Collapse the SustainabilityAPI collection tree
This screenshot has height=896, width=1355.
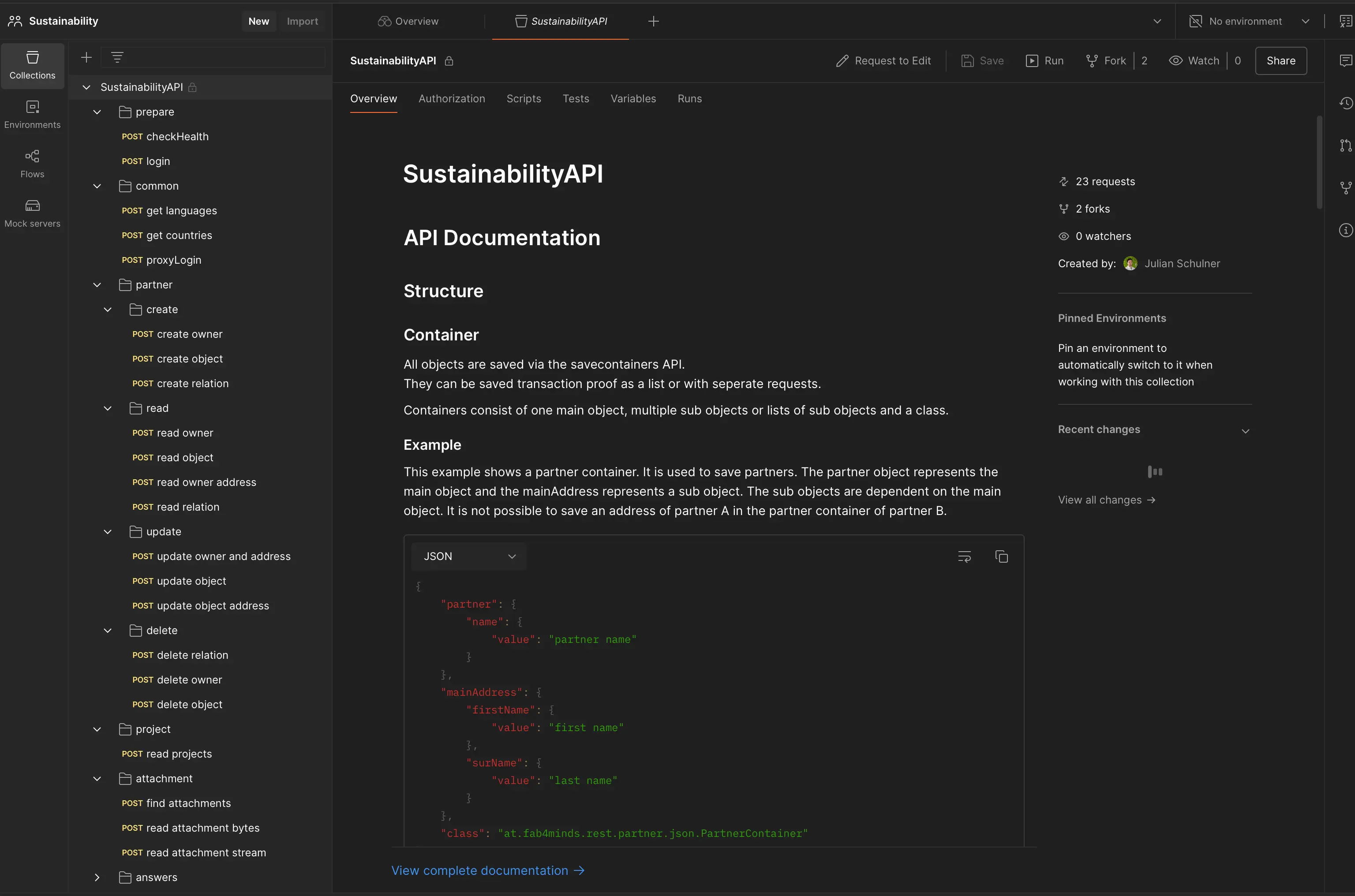pos(86,87)
